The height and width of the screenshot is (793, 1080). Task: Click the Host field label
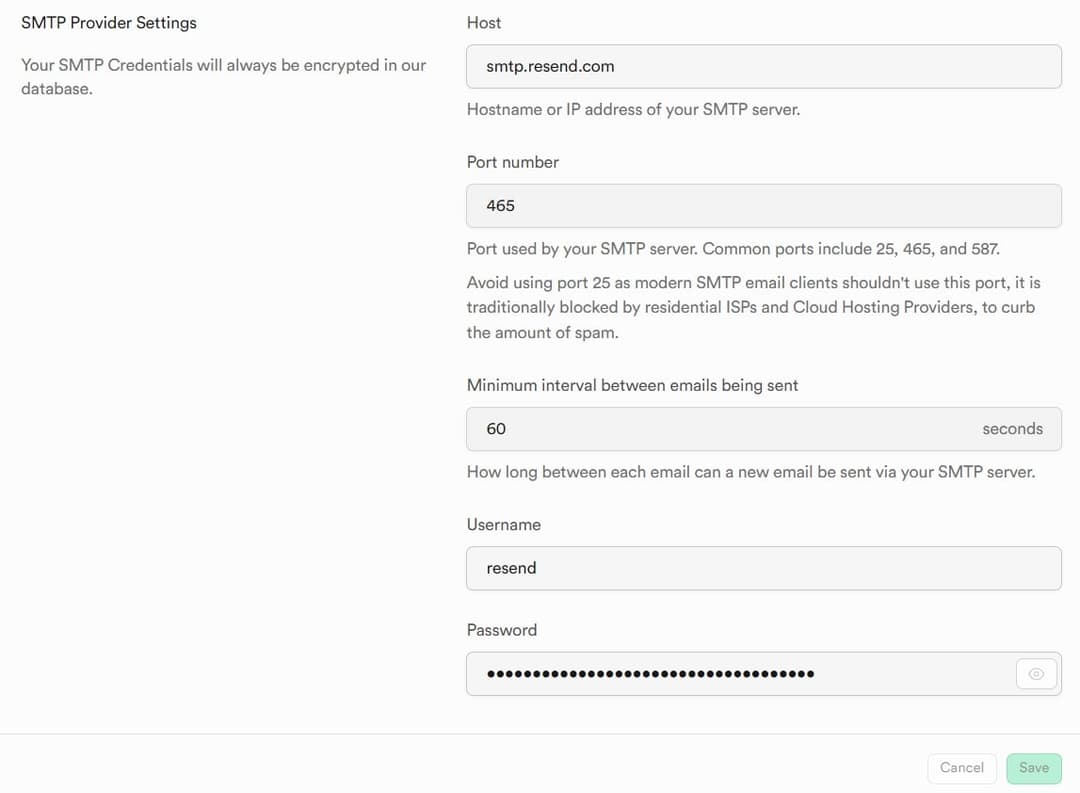(484, 22)
